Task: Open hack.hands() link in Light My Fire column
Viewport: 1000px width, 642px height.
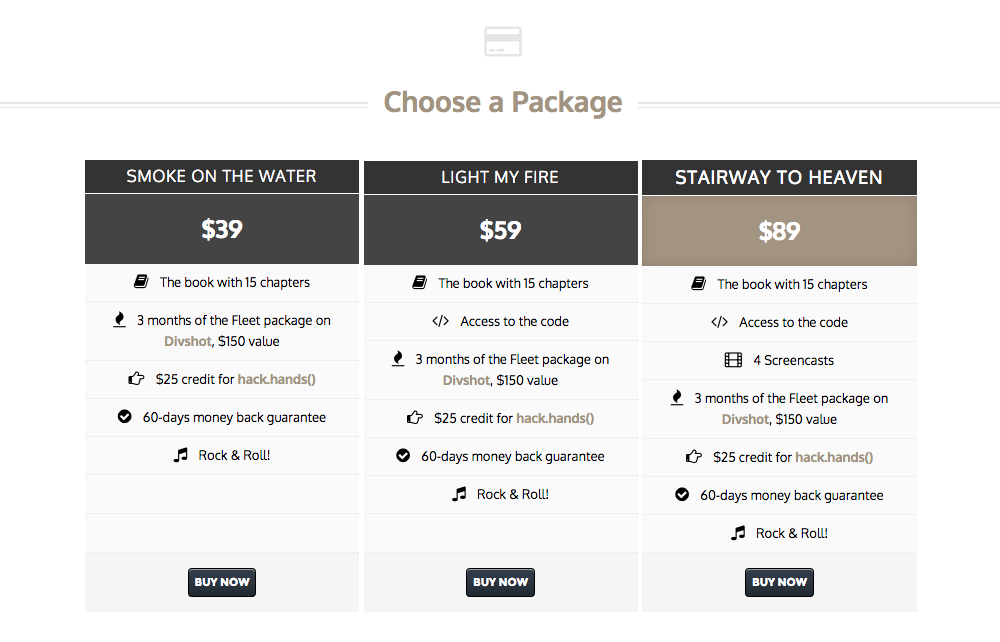Action: pos(555,418)
